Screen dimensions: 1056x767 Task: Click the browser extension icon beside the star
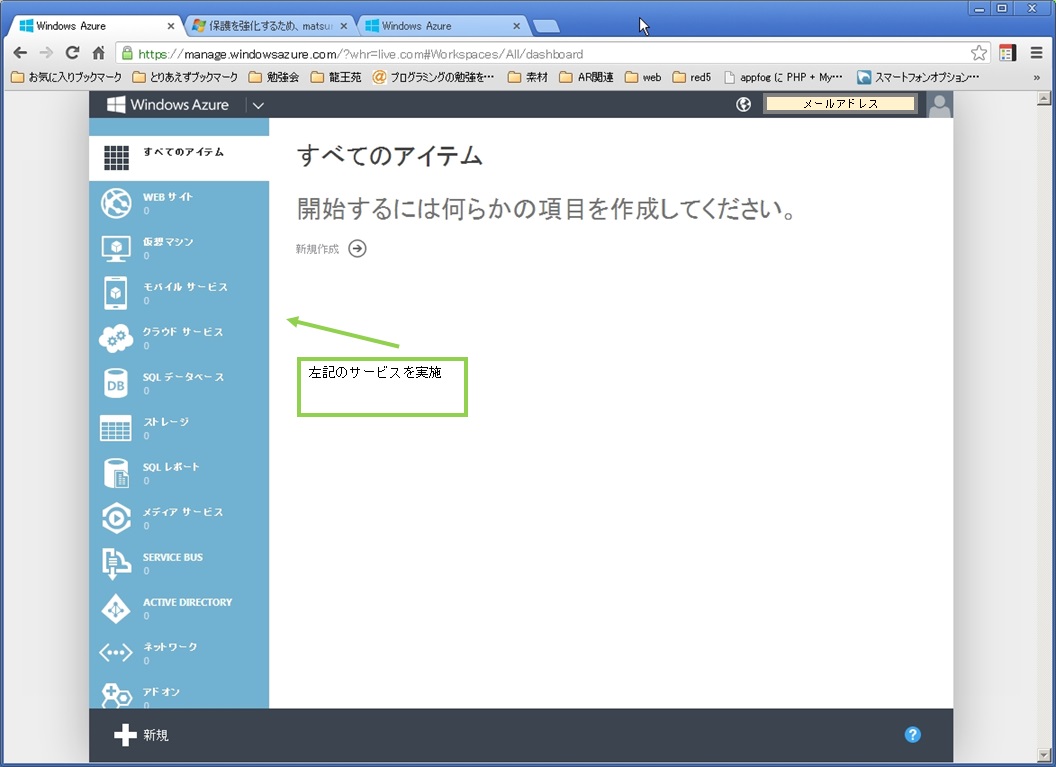(x=1008, y=53)
